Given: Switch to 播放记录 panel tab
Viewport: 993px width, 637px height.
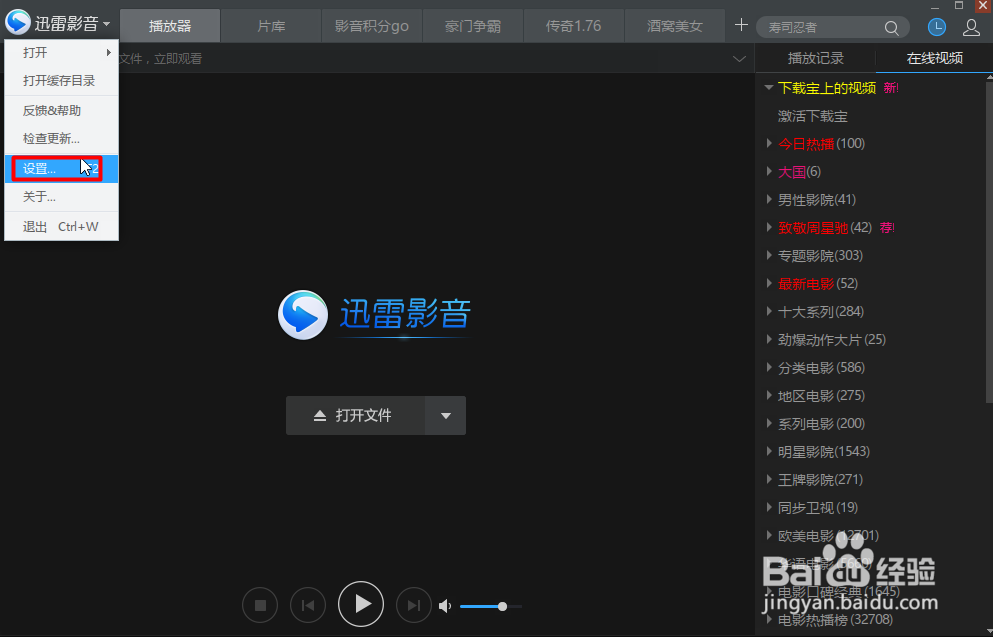Looking at the screenshot, I should 816,58.
